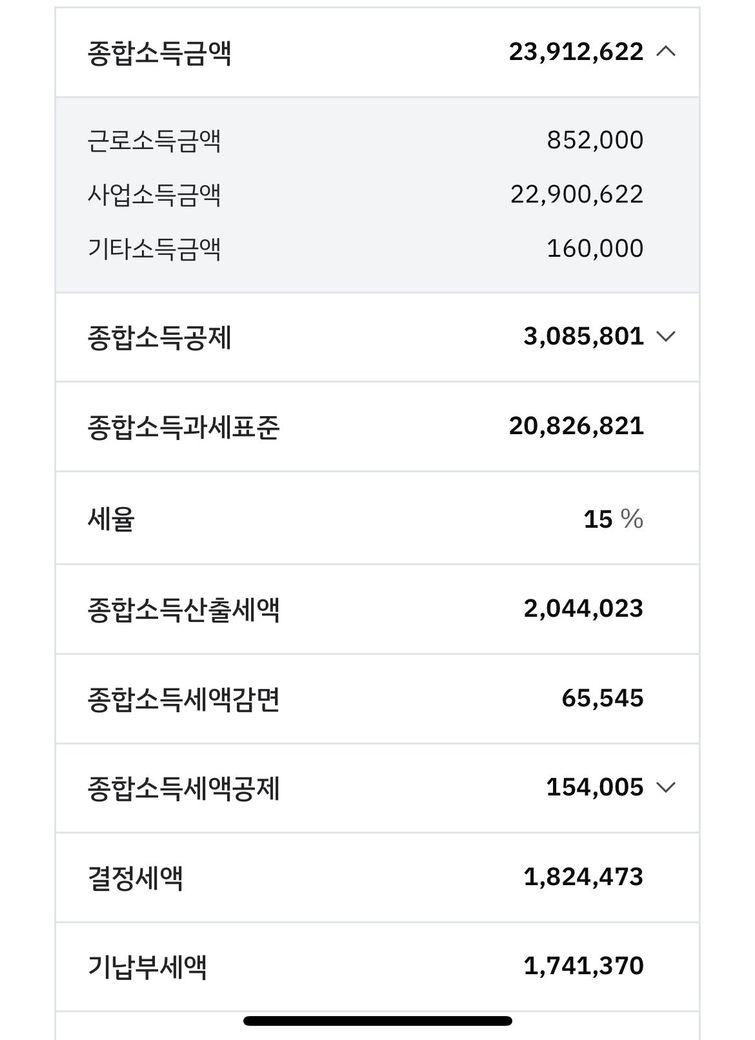The height and width of the screenshot is (1040, 755).
Task: Select the 기타소득금액 label
Action: (154, 248)
